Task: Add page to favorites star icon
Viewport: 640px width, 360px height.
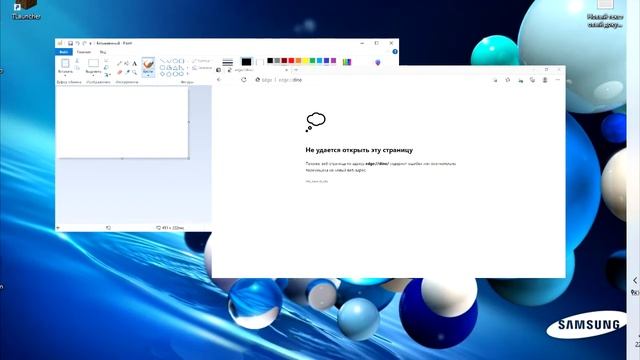Action: [495, 80]
